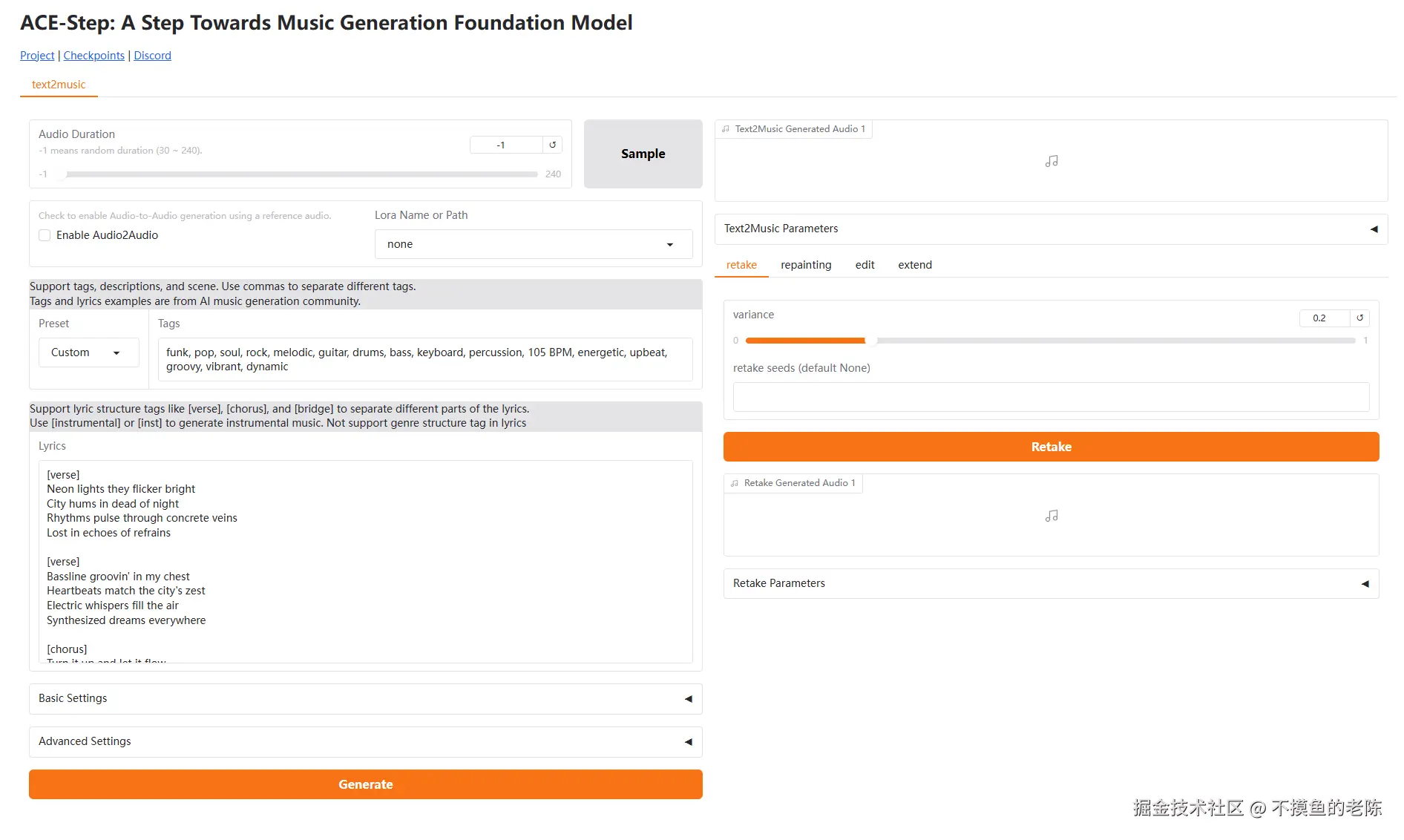Screen dimensions: 1404x840
Task: Expand the Retake Parameters panel
Action: click(x=1051, y=583)
